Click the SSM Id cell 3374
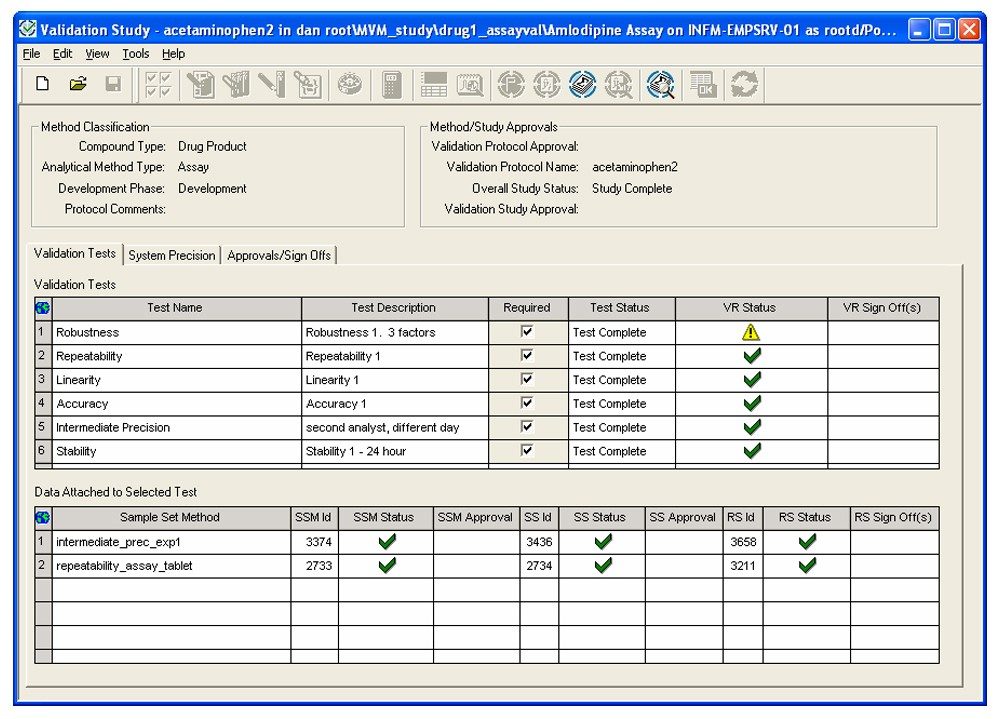Screen dimensions: 1000x719 [314, 542]
